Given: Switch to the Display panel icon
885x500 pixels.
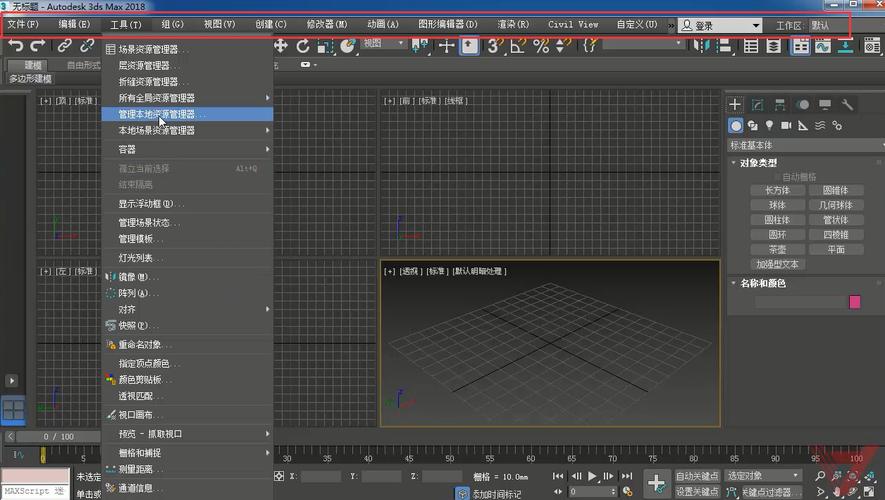Looking at the screenshot, I should coord(825,104).
